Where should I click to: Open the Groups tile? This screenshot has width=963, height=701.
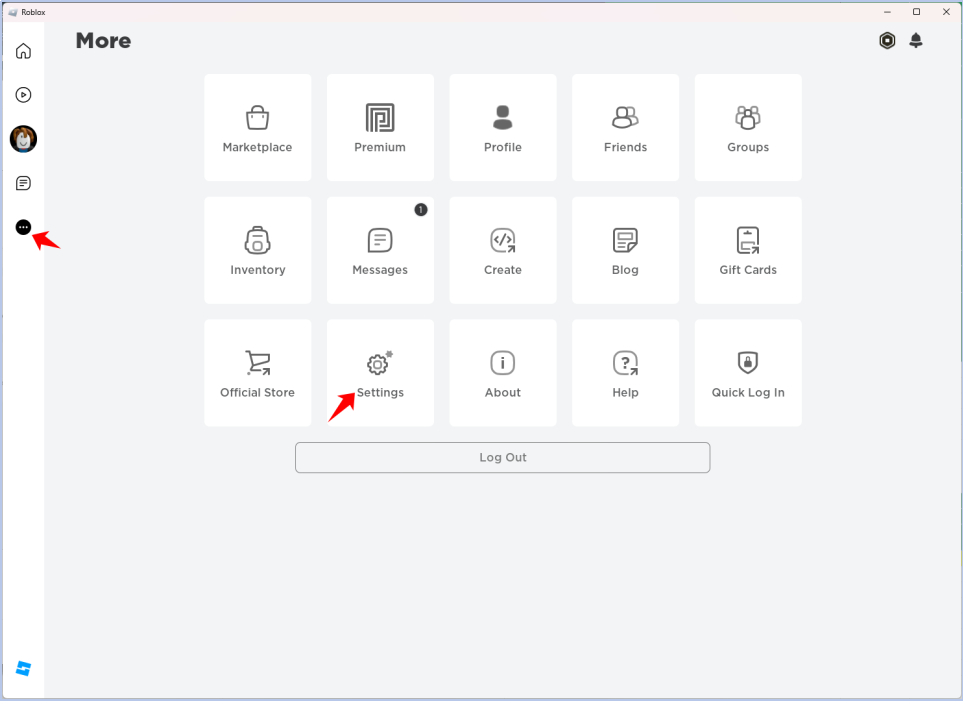click(x=748, y=128)
